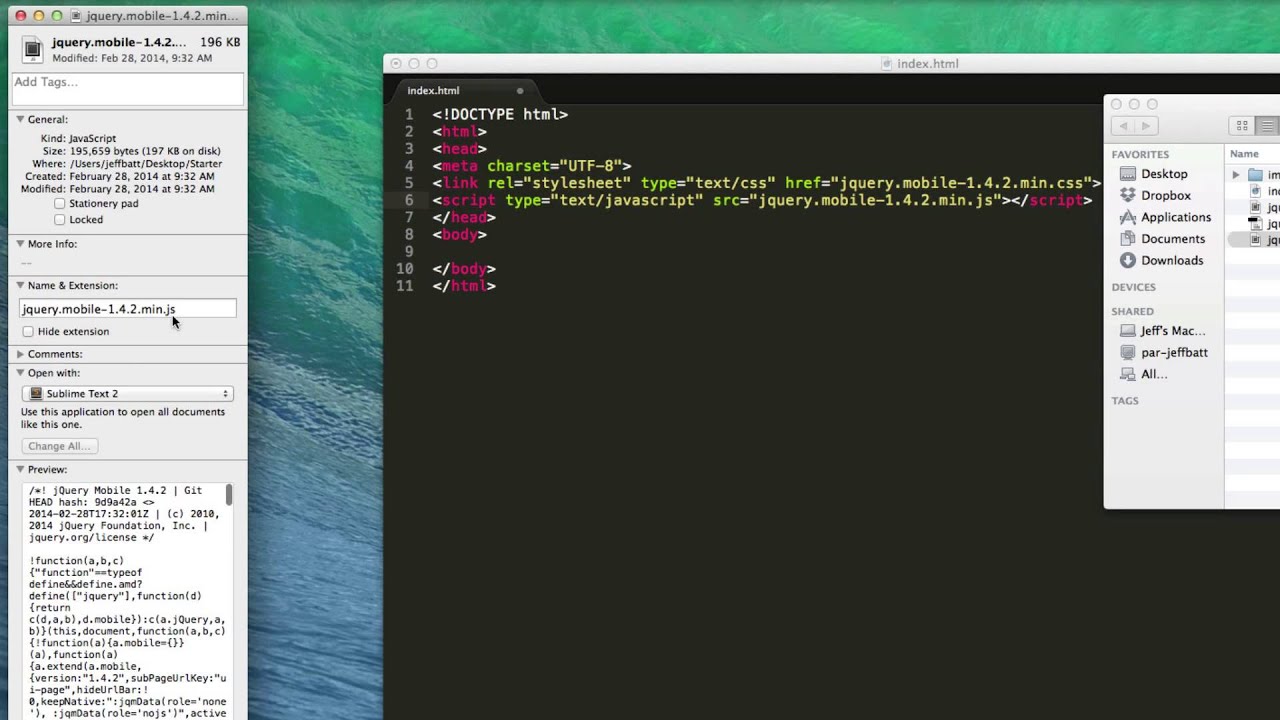The image size is (1280, 720).
Task: Collapse the Open with section
Action: pos(20,373)
